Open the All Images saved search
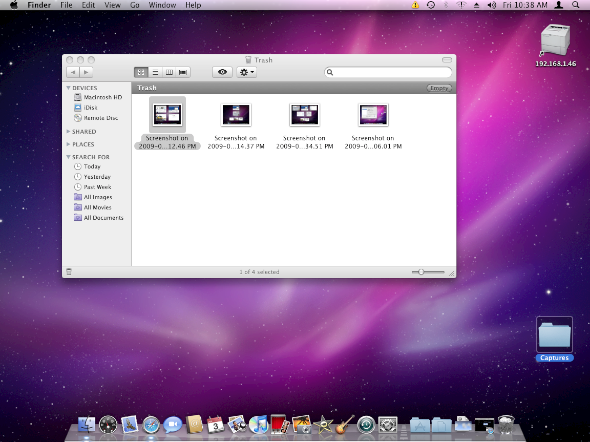 93,197
